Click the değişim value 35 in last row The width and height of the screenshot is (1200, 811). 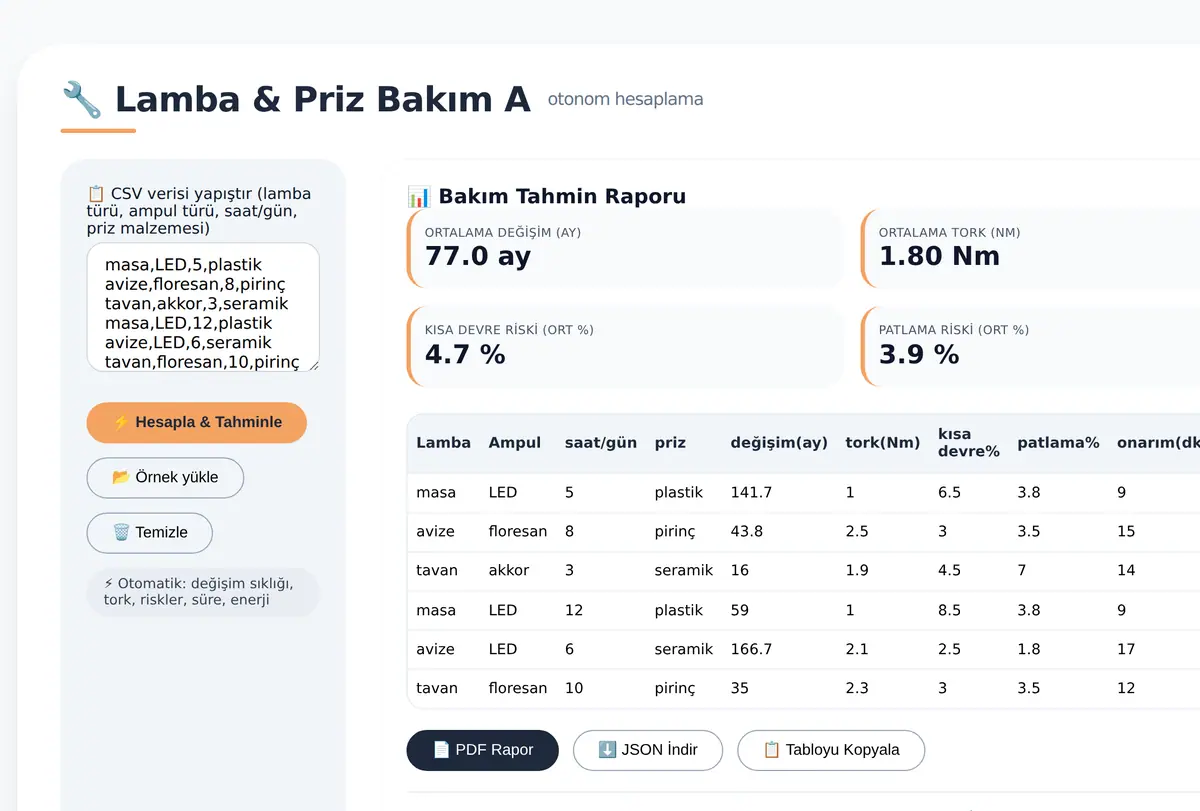click(739, 688)
